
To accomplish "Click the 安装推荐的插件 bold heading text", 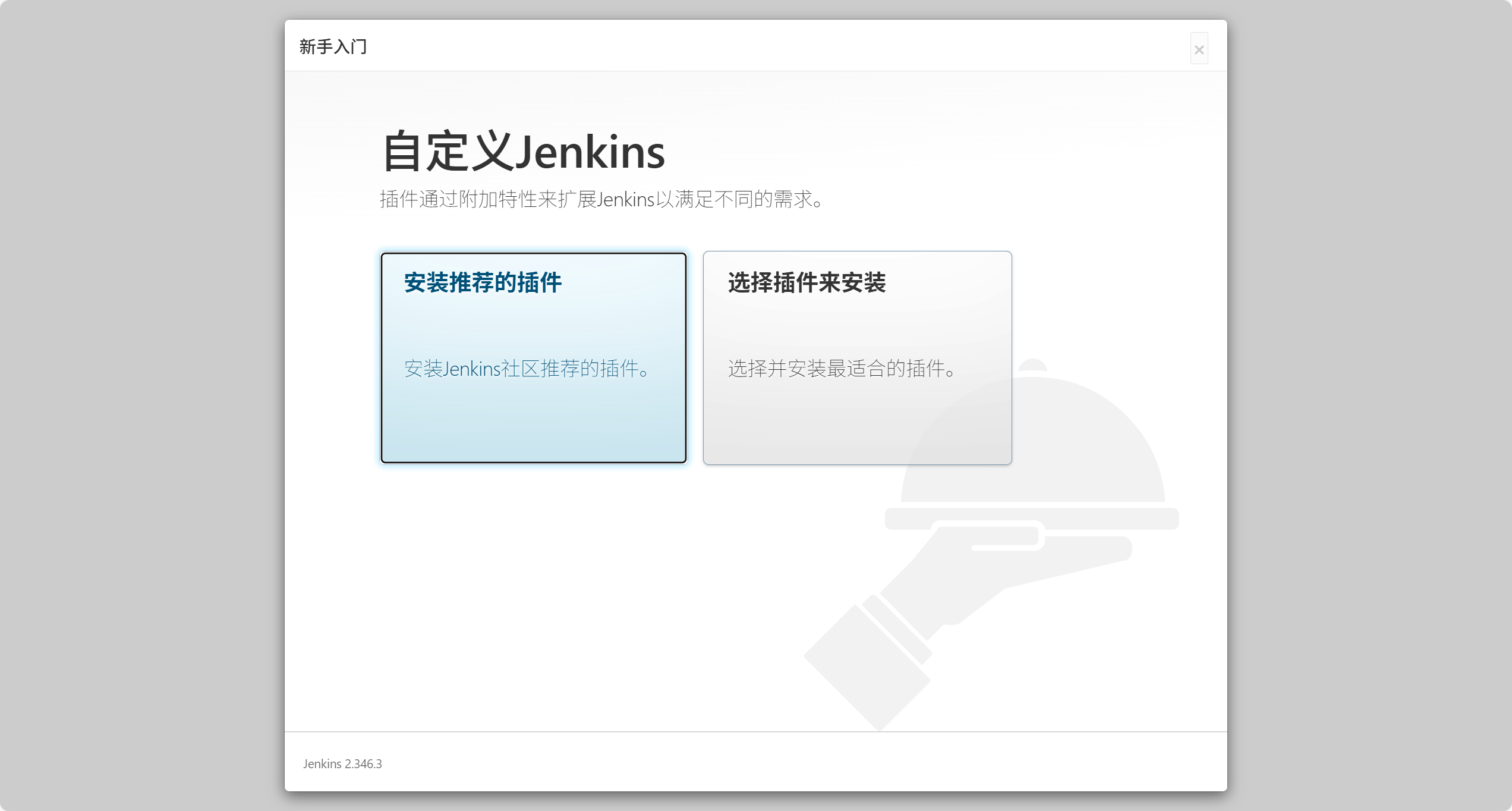I will 483,282.
